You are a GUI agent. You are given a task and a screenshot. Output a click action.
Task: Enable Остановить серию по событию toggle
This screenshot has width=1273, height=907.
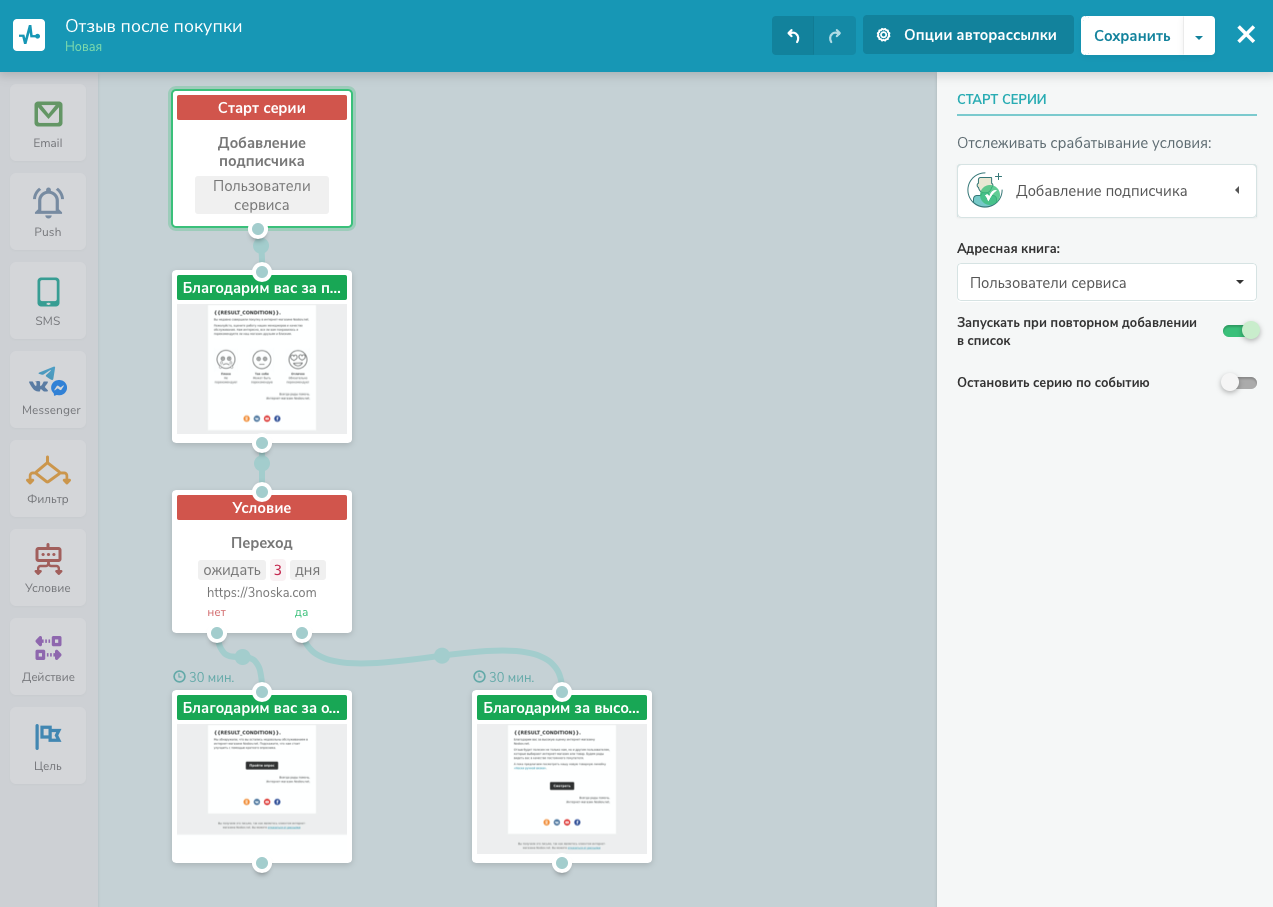[1239, 382]
